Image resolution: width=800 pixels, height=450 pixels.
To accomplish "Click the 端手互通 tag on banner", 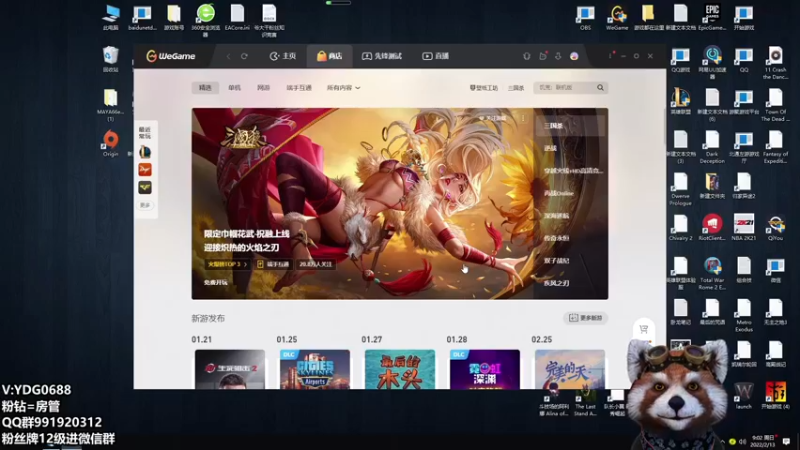I will coord(273,264).
